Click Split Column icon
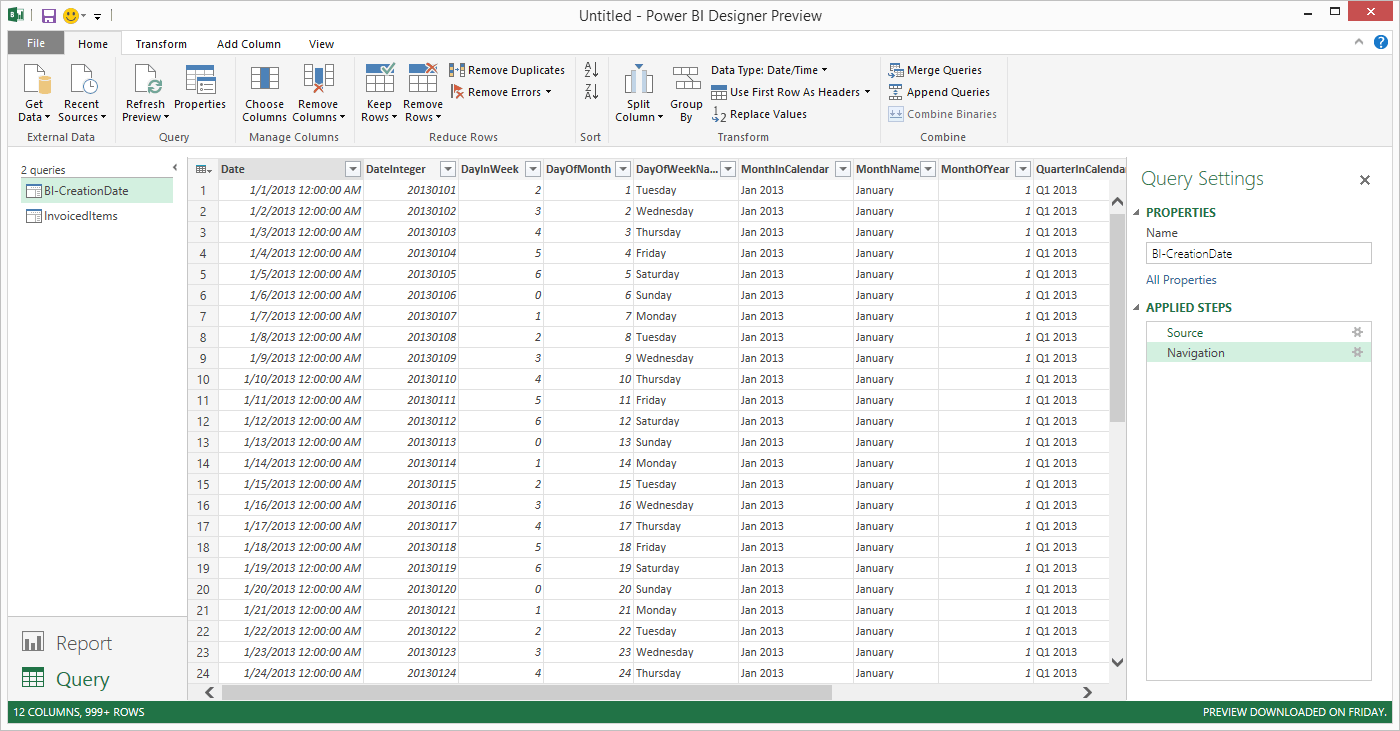This screenshot has height=731, width=1400. (x=639, y=80)
